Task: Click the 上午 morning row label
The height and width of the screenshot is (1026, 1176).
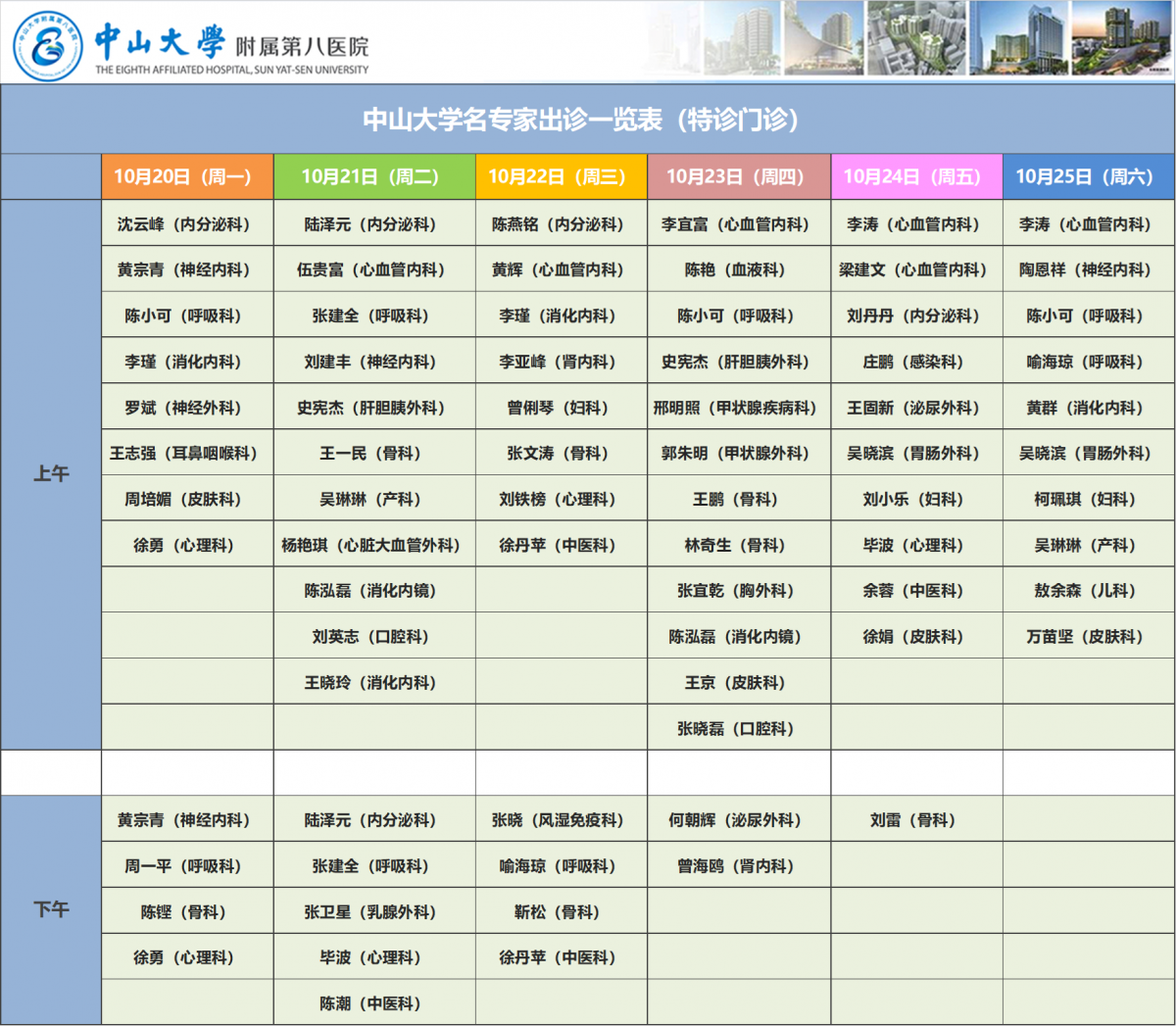Action: [x=51, y=474]
